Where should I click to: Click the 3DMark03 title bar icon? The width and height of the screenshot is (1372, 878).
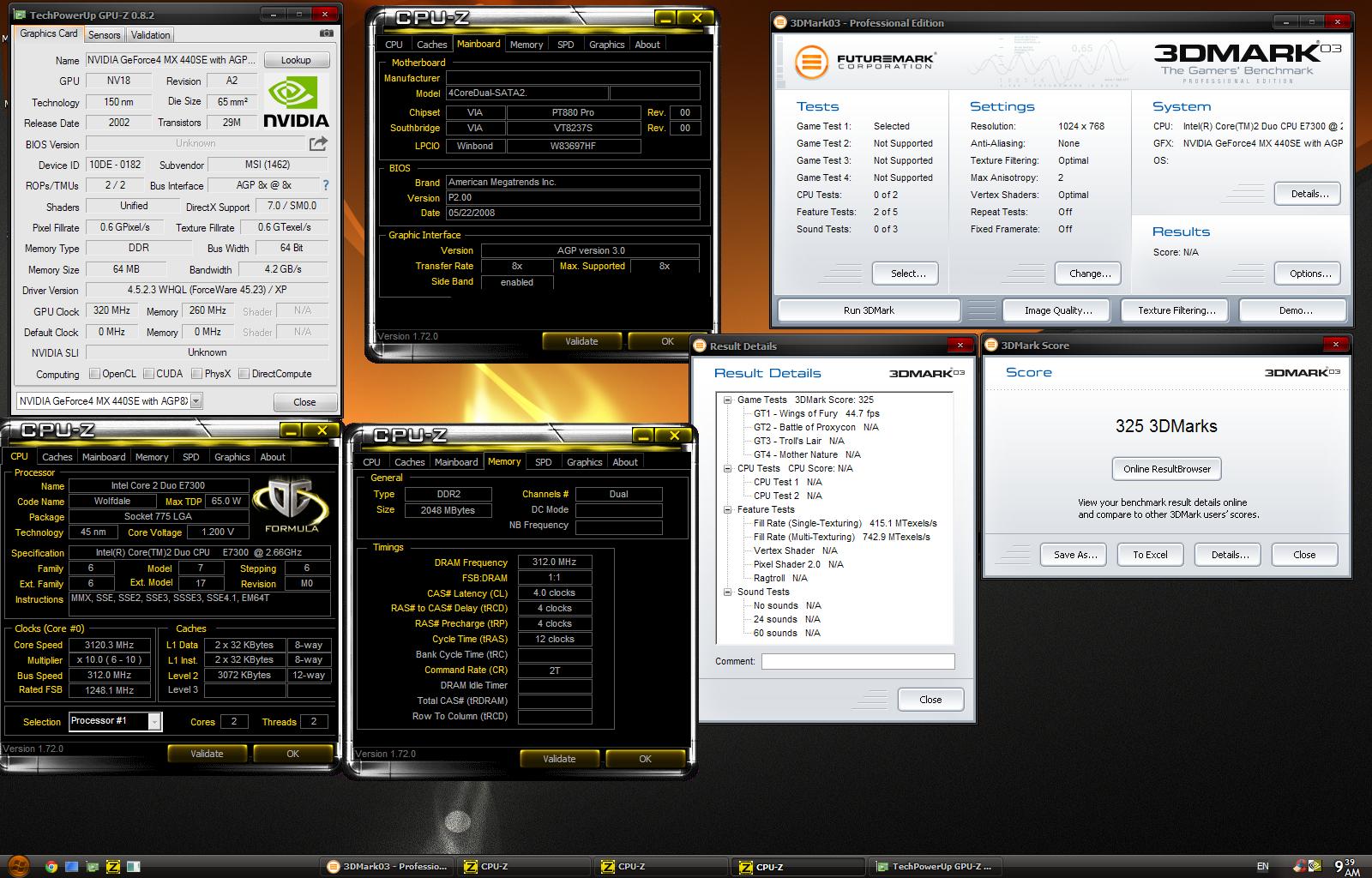pyautogui.click(x=779, y=22)
